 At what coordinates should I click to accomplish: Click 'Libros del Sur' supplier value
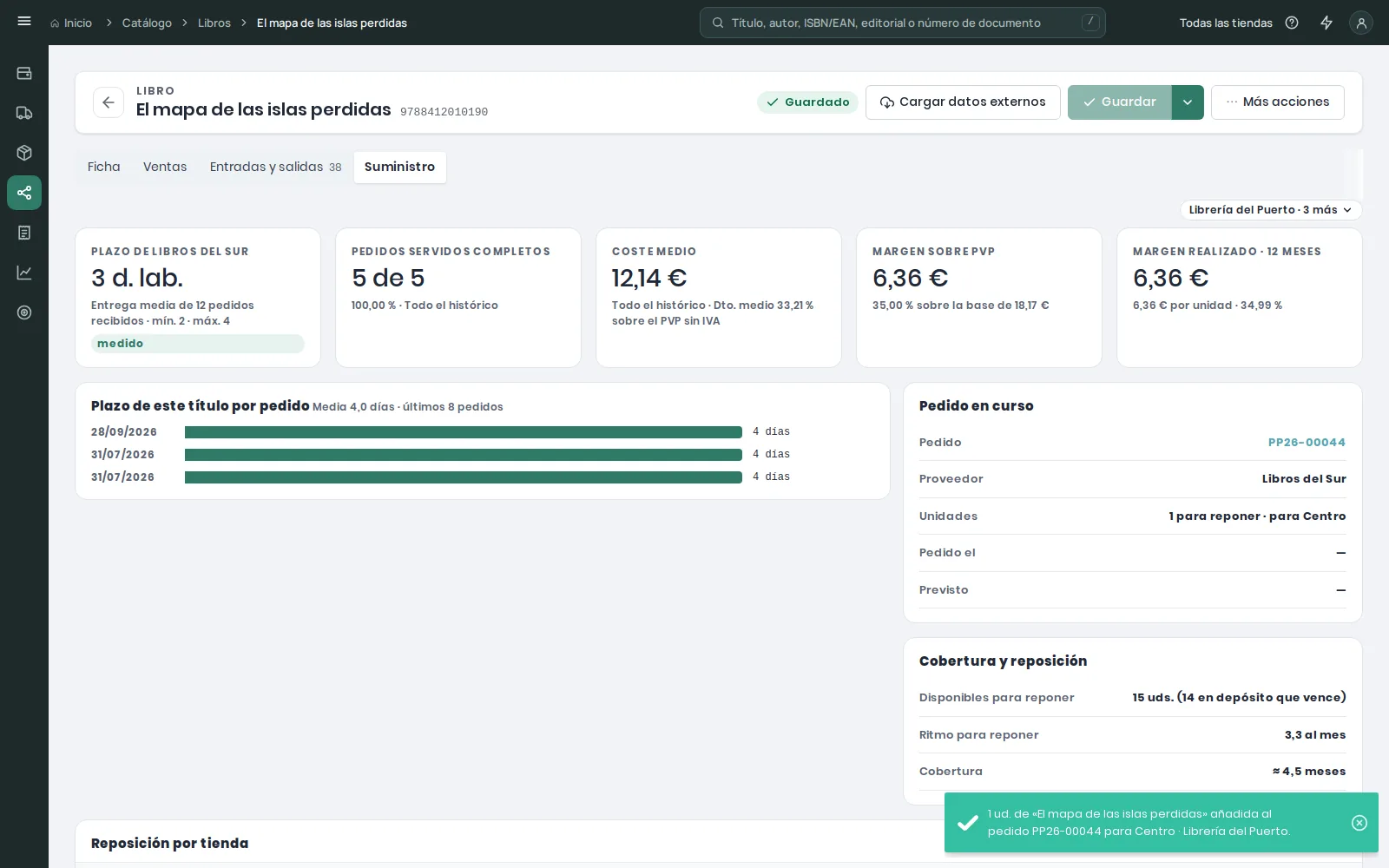pos(1304,479)
